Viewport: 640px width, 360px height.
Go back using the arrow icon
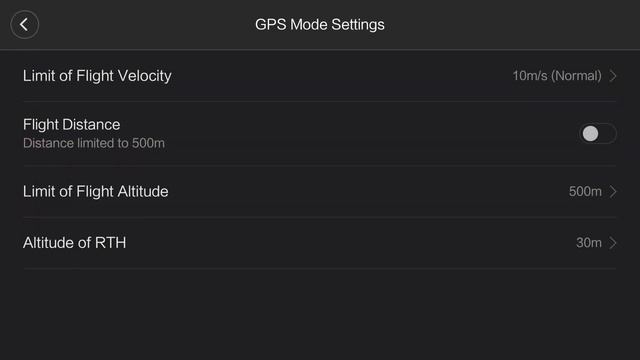click(24, 24)
